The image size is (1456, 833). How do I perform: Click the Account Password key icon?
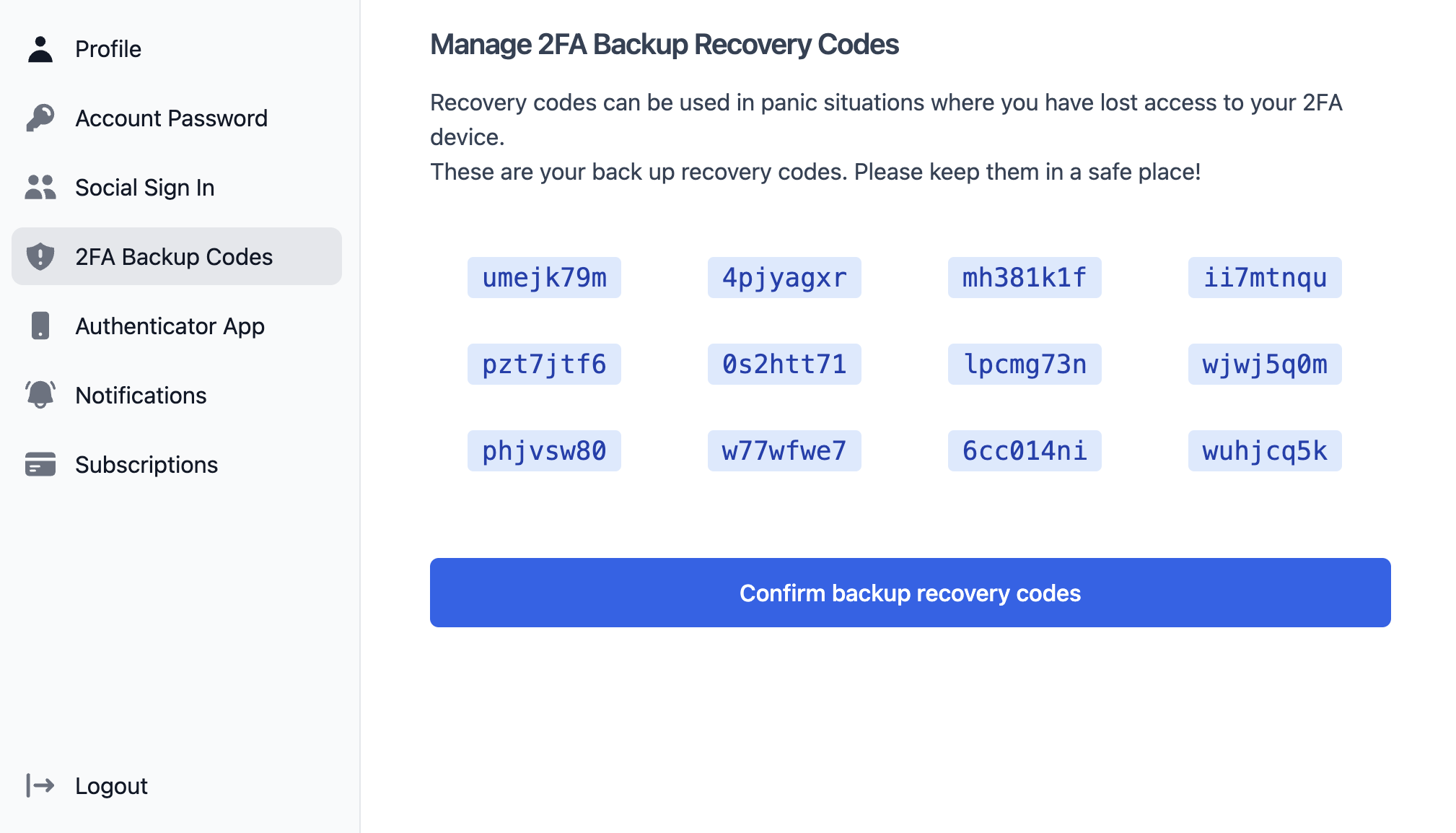tap(40, 118)
